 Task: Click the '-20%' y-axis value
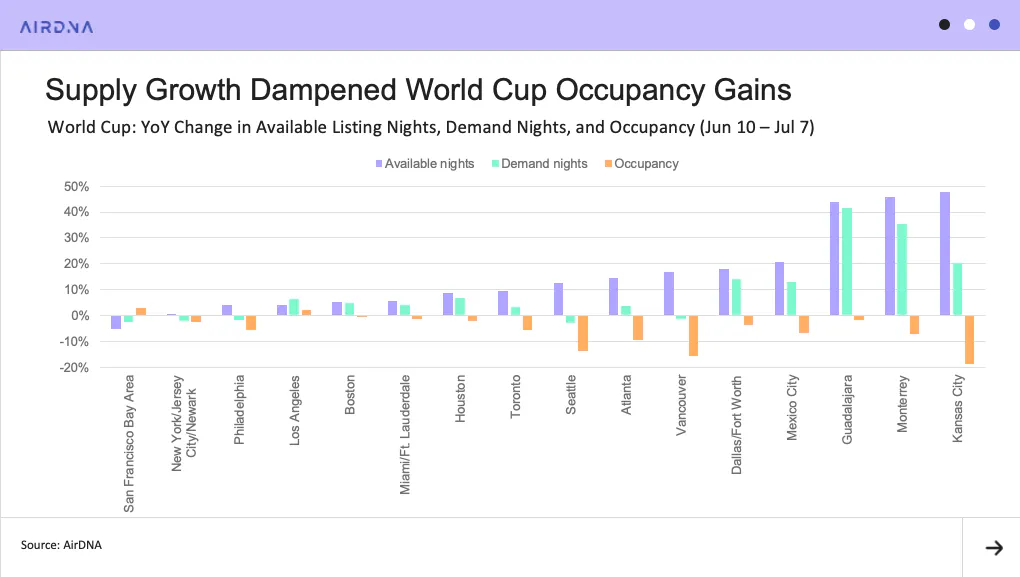(x=74, y=368)
